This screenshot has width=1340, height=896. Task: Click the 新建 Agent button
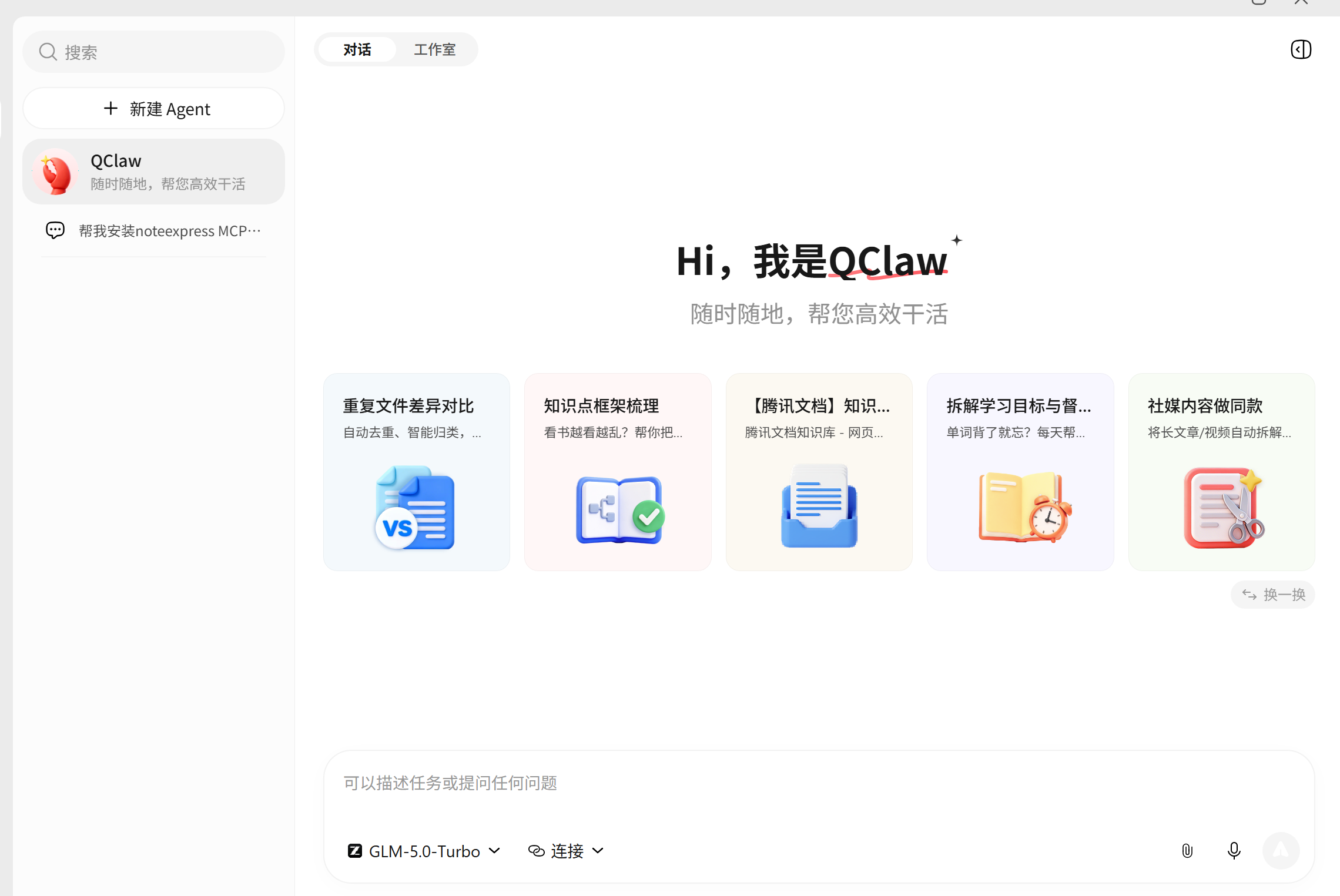click(x=153, y=109)
